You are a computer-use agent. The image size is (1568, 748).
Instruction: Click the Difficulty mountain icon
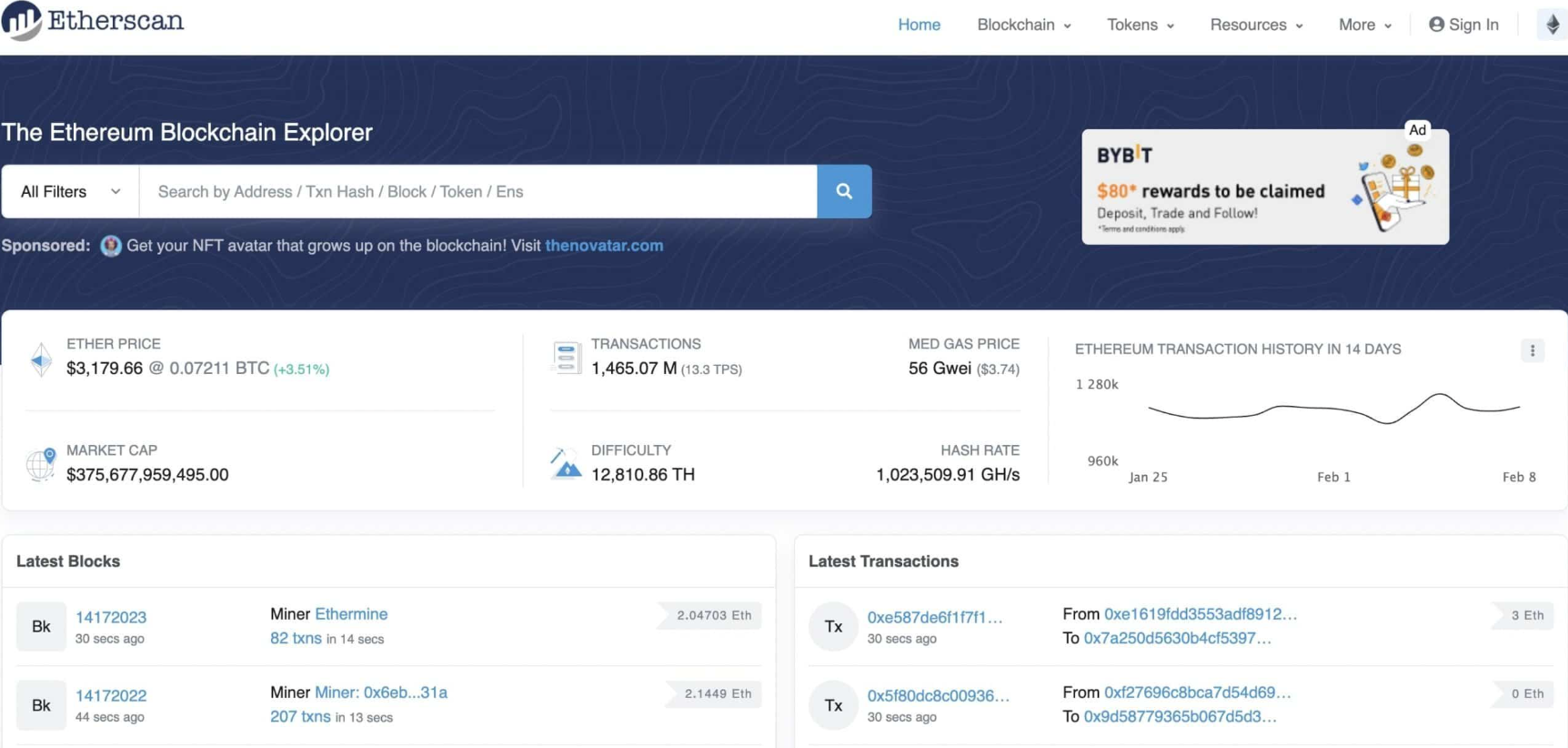(566, 463)
